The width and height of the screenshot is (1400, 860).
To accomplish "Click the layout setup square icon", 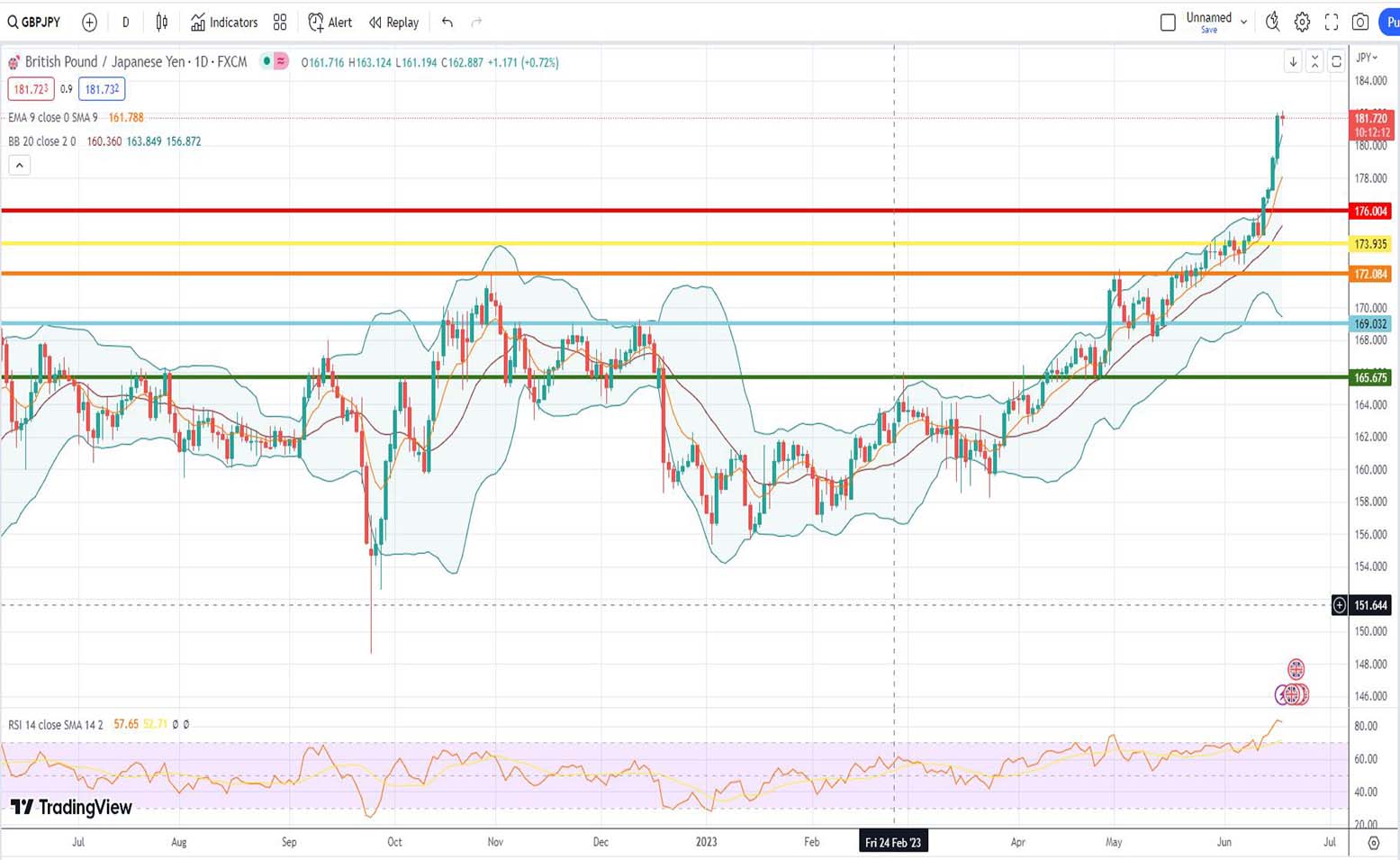I will coord(1168,23).
